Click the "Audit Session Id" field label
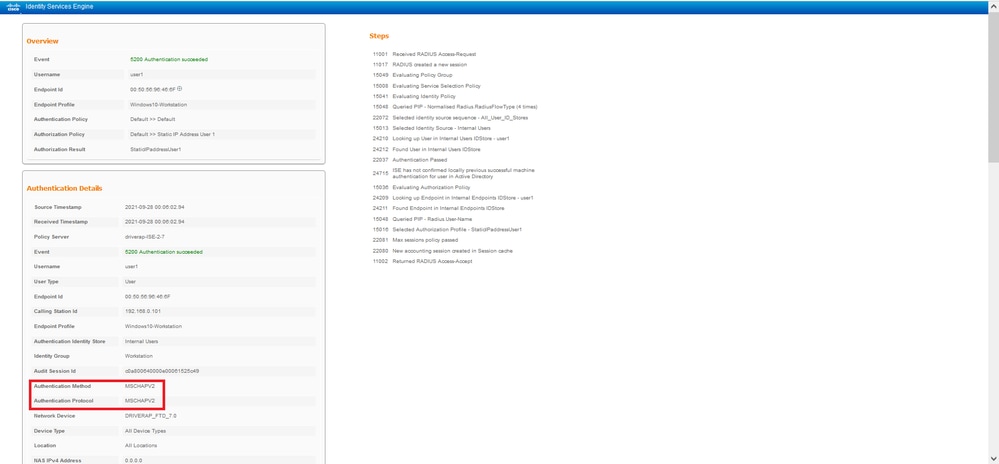The height and width of the screenshot is (464, 999). pyautogui.click(x=55, y=371)
